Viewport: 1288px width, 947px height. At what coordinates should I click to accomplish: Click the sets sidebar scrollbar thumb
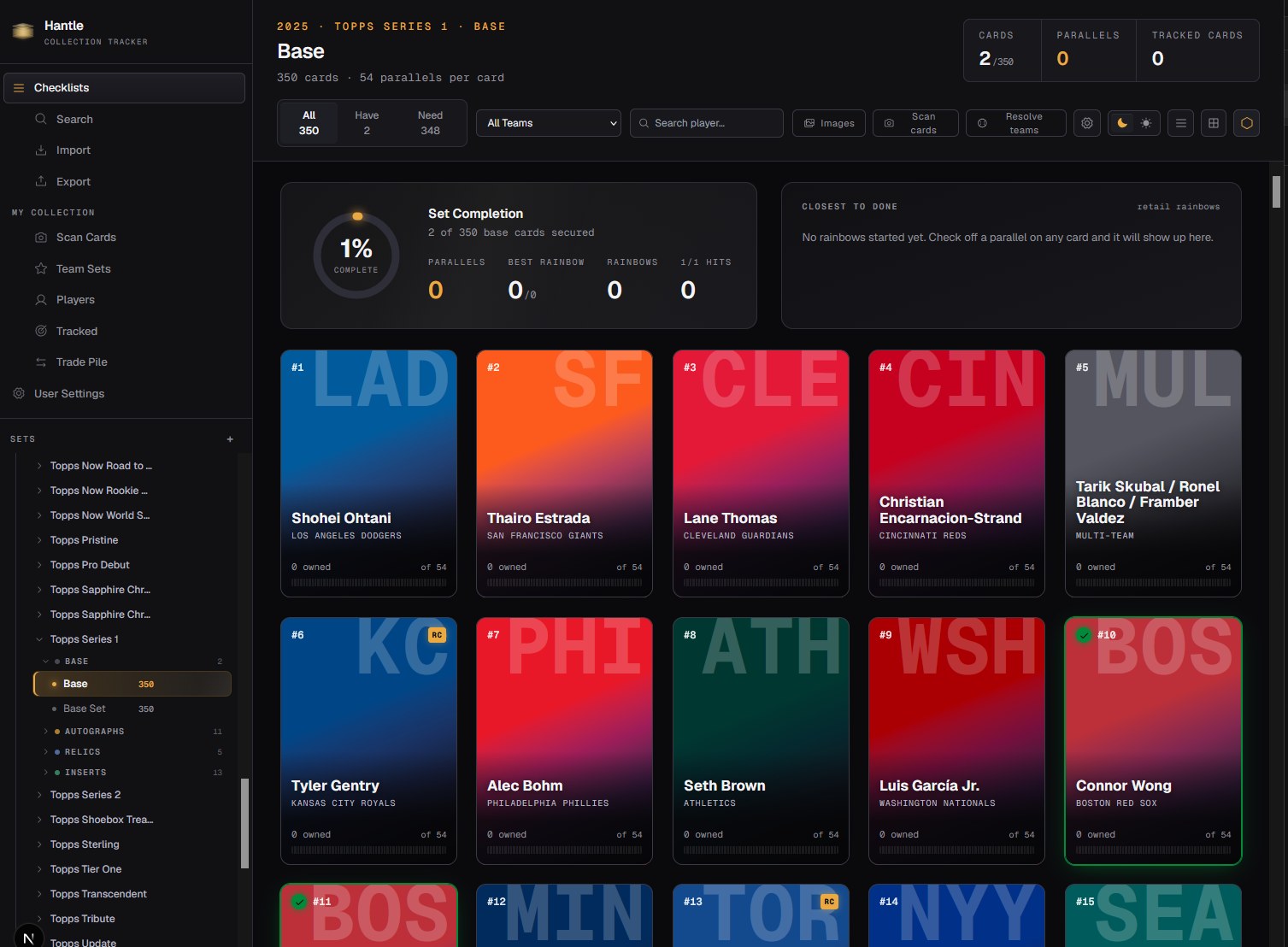coord(244,823)
